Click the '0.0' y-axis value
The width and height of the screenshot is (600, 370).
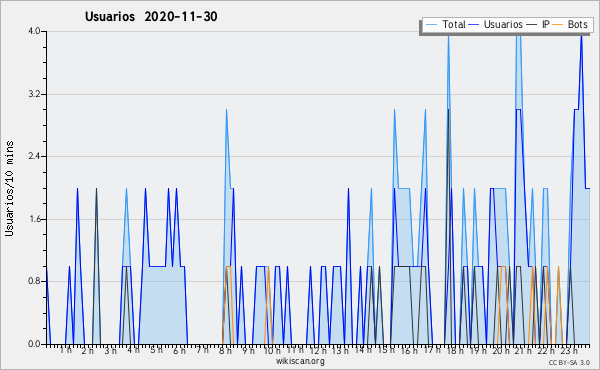click(x=34, y=344)
